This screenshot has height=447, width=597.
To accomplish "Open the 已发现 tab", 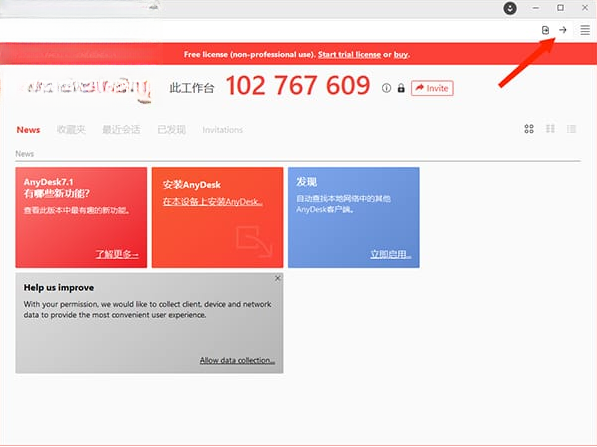I will click(172, 130).
